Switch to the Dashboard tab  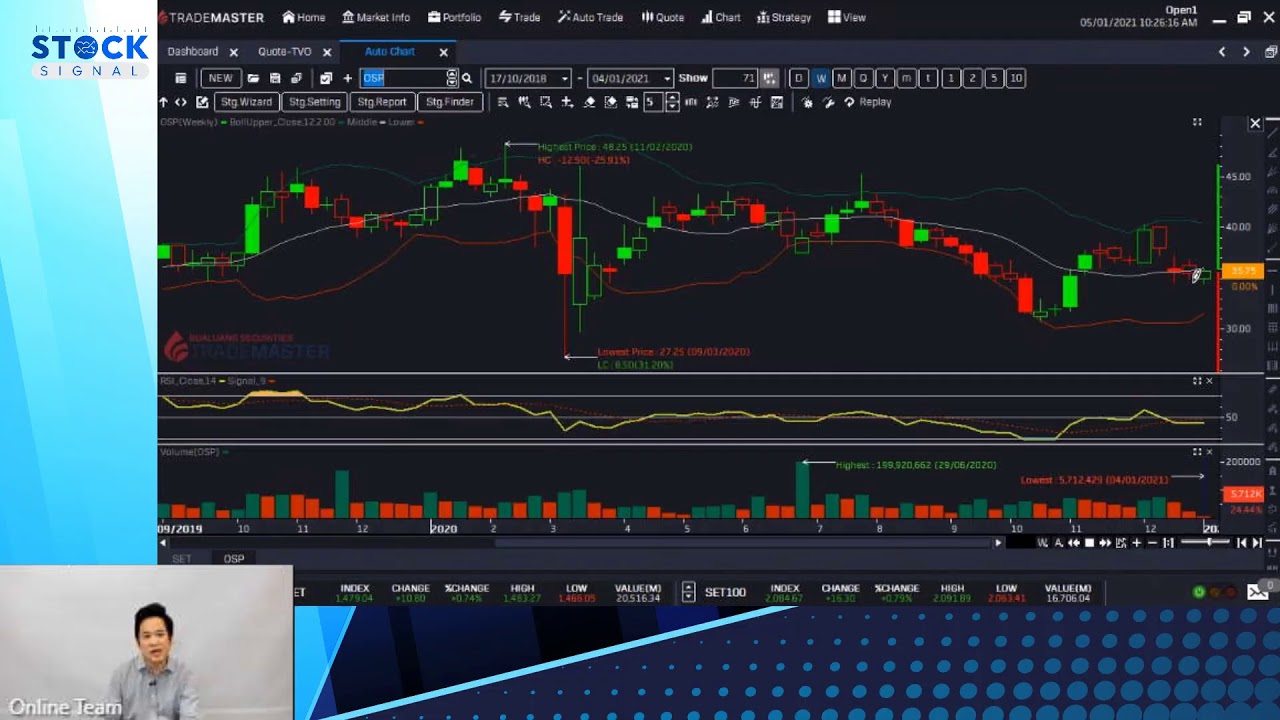193,51
